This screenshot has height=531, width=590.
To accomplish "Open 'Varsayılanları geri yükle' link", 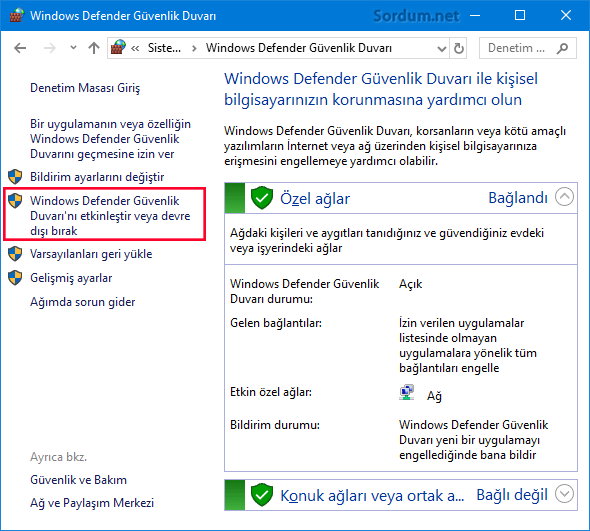I will tap(91, 254).
